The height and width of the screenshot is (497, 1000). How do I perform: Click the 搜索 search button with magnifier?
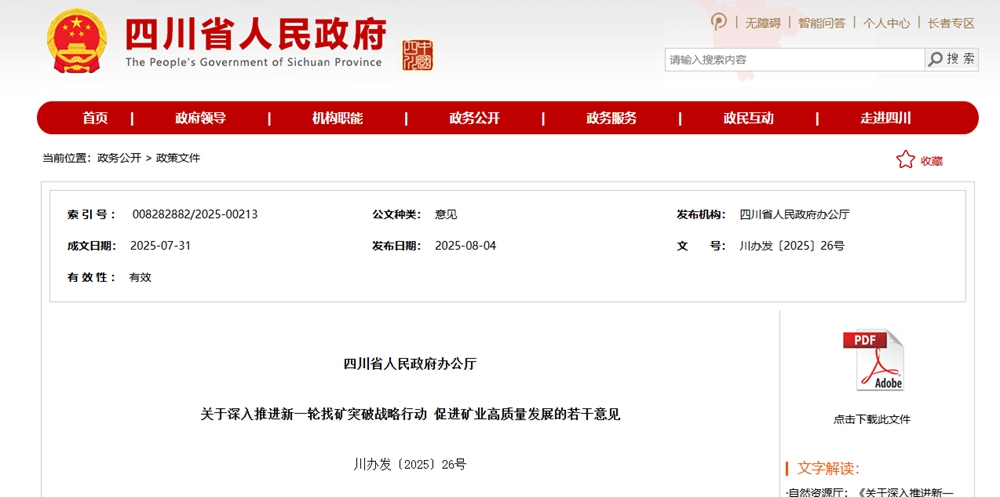point(951,59)
